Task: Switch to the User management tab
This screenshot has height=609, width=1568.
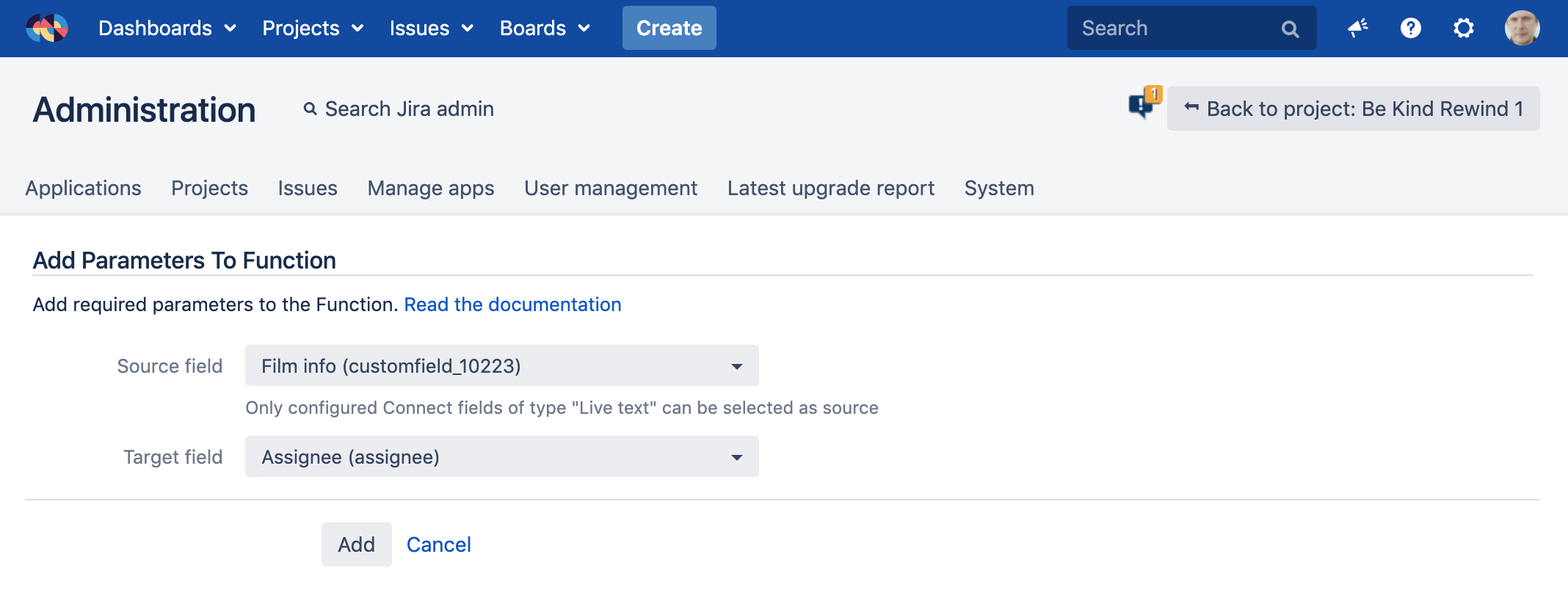Action: click(610, 189)
